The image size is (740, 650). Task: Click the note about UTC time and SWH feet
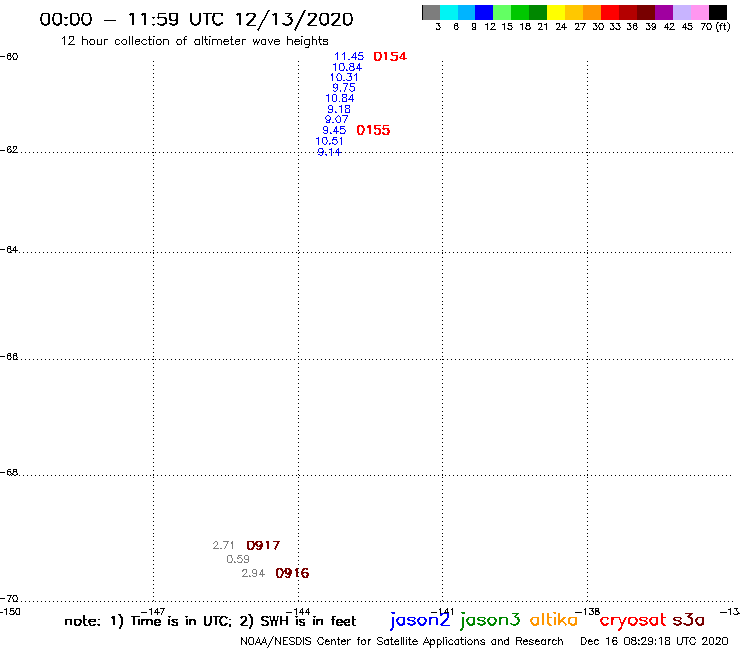tap(210, 621)
